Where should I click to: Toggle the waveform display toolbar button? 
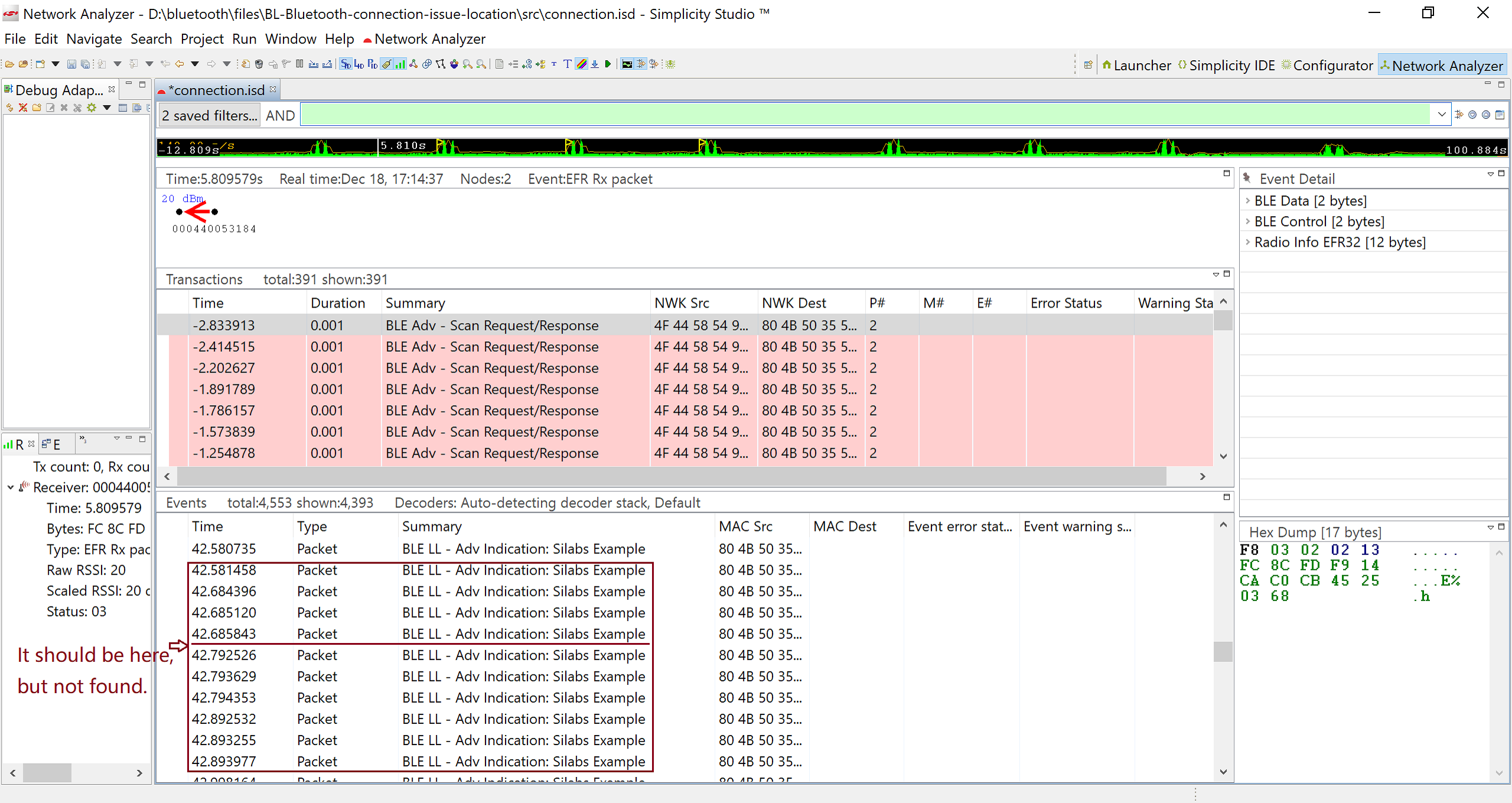(x=627, y=64)
